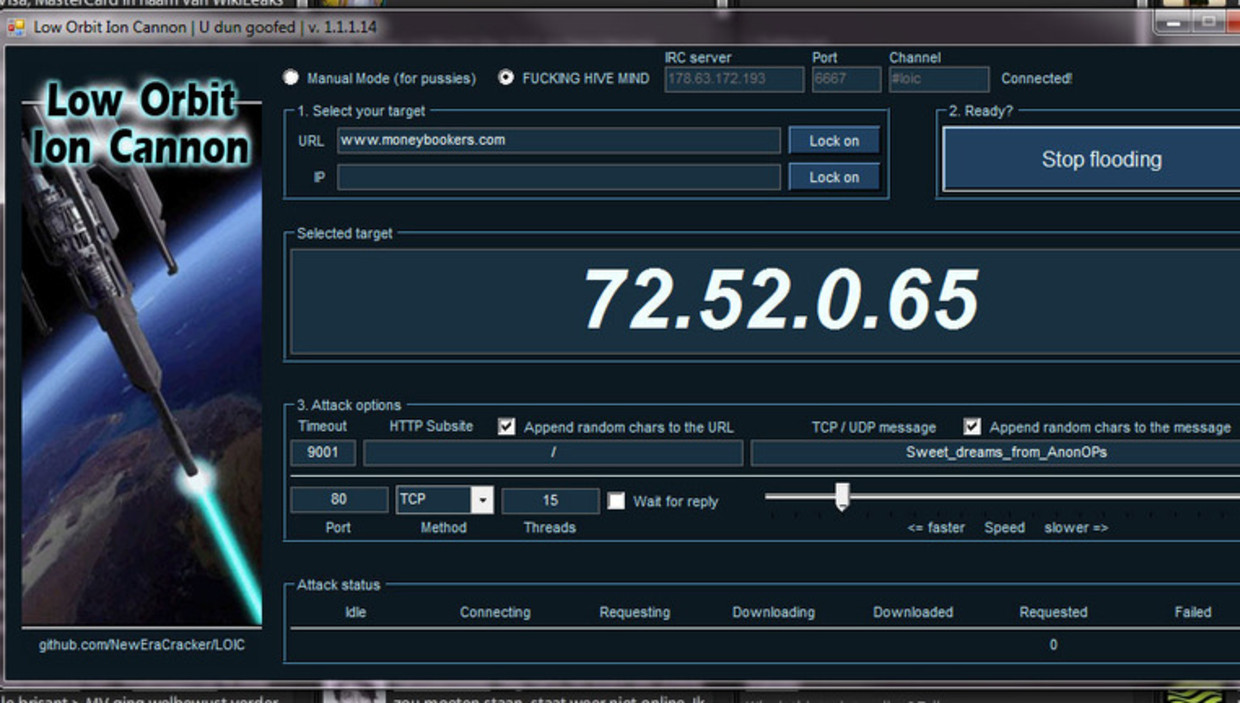Click the speed slider handle
Screen dimensions: 1240x703
(842, 497)
